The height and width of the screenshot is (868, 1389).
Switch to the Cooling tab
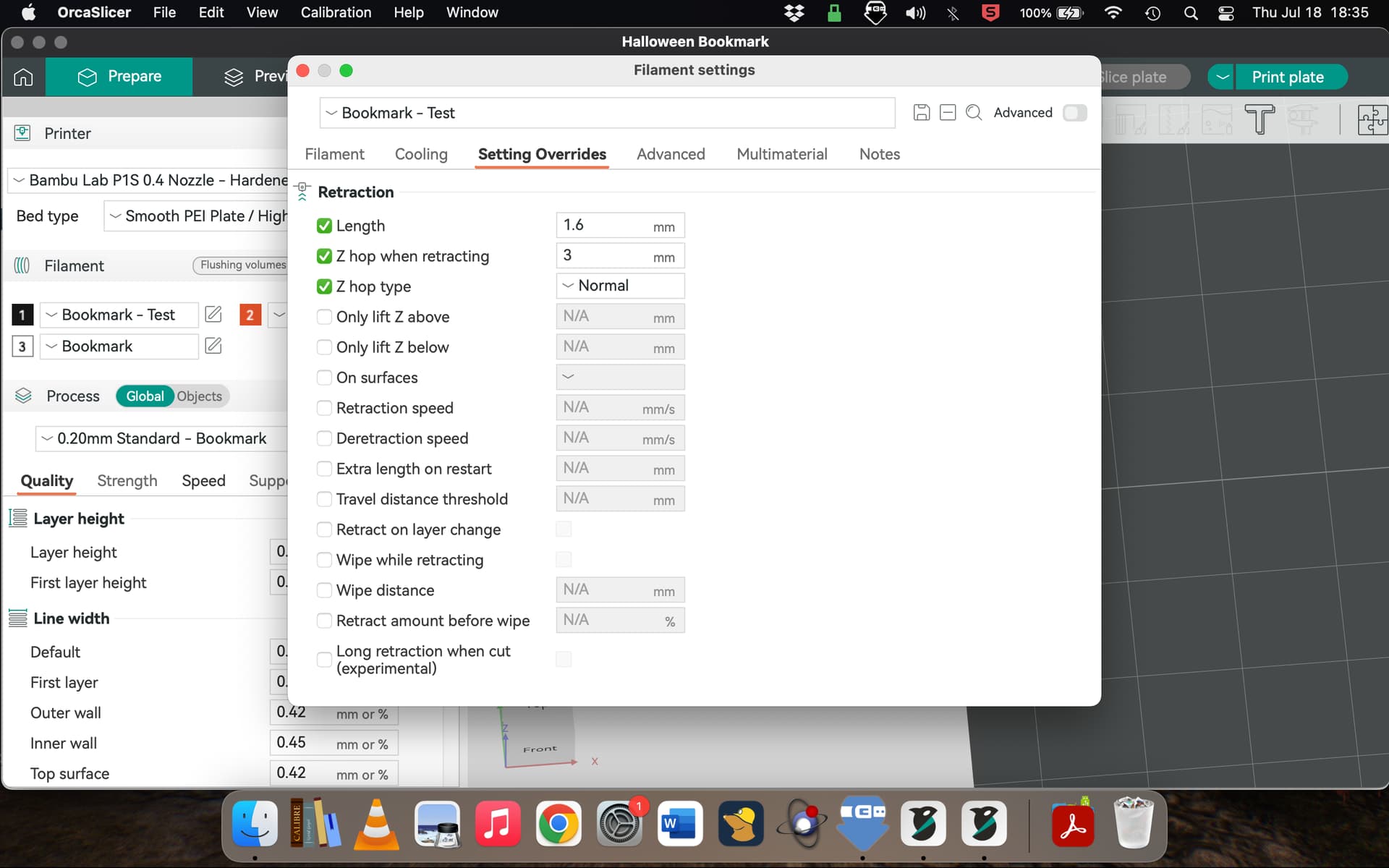point(421,154)
